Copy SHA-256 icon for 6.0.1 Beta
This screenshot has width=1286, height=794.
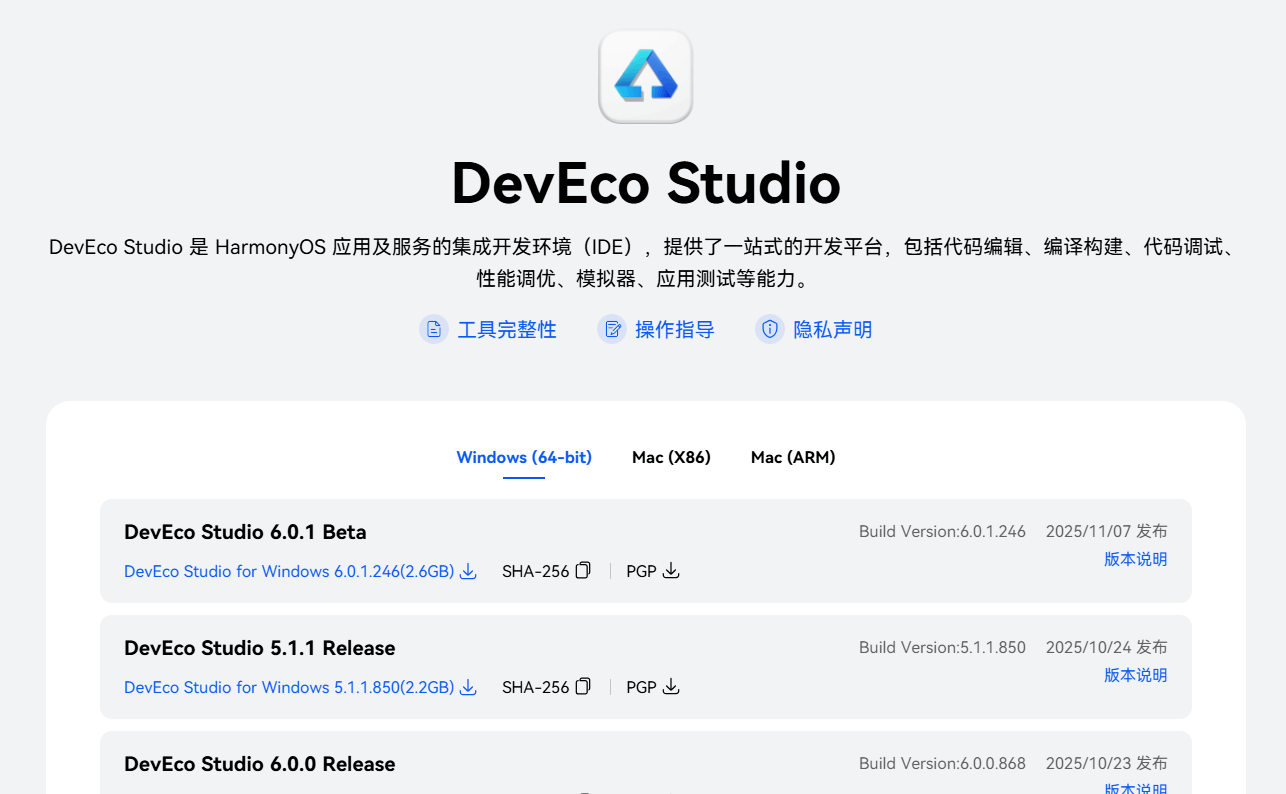pyautogui.click(x=583, y=570)
